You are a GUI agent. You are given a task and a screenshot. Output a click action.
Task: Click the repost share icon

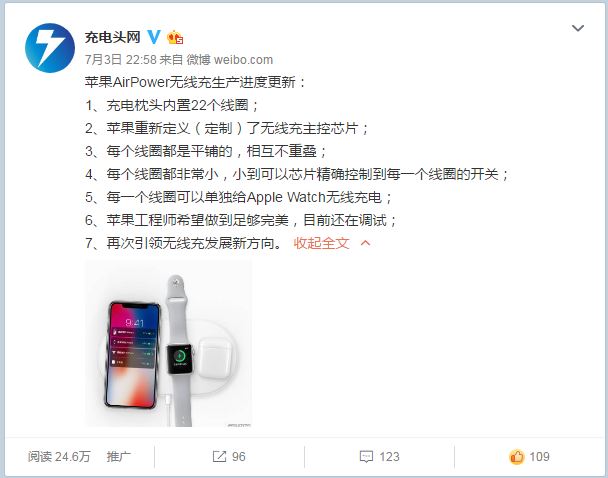coord(219,456)
